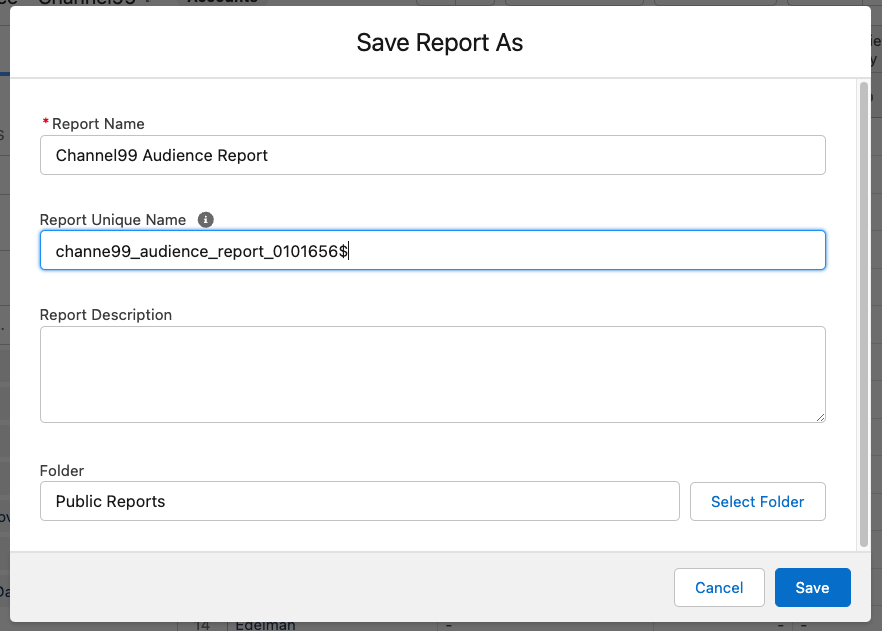Click the Report Unique Name label
This screenshot has height=631, width=882.
[112, 220]
